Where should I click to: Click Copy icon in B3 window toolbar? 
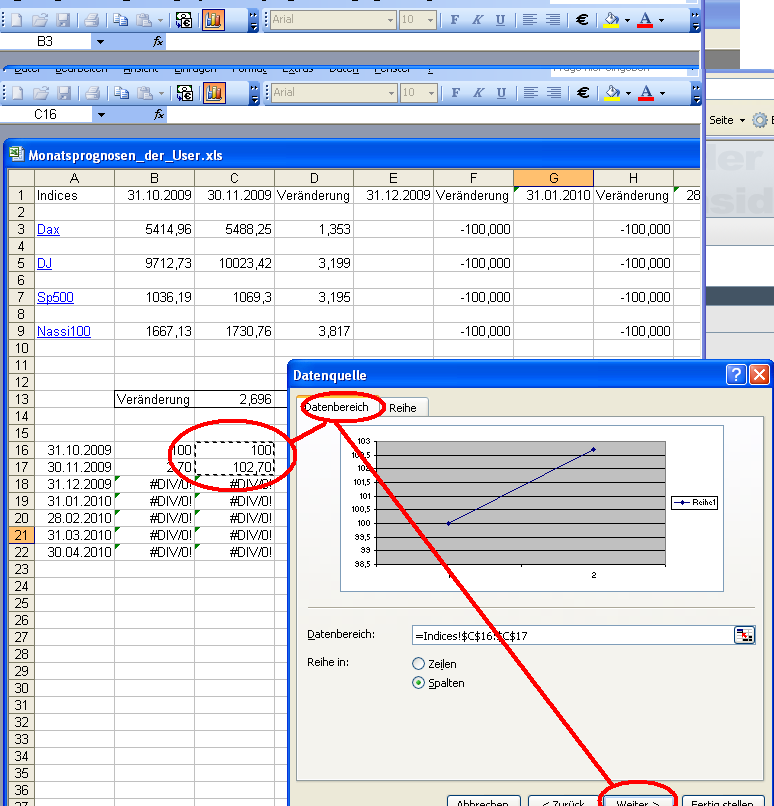pyautogui.click(x=120, y=20)
